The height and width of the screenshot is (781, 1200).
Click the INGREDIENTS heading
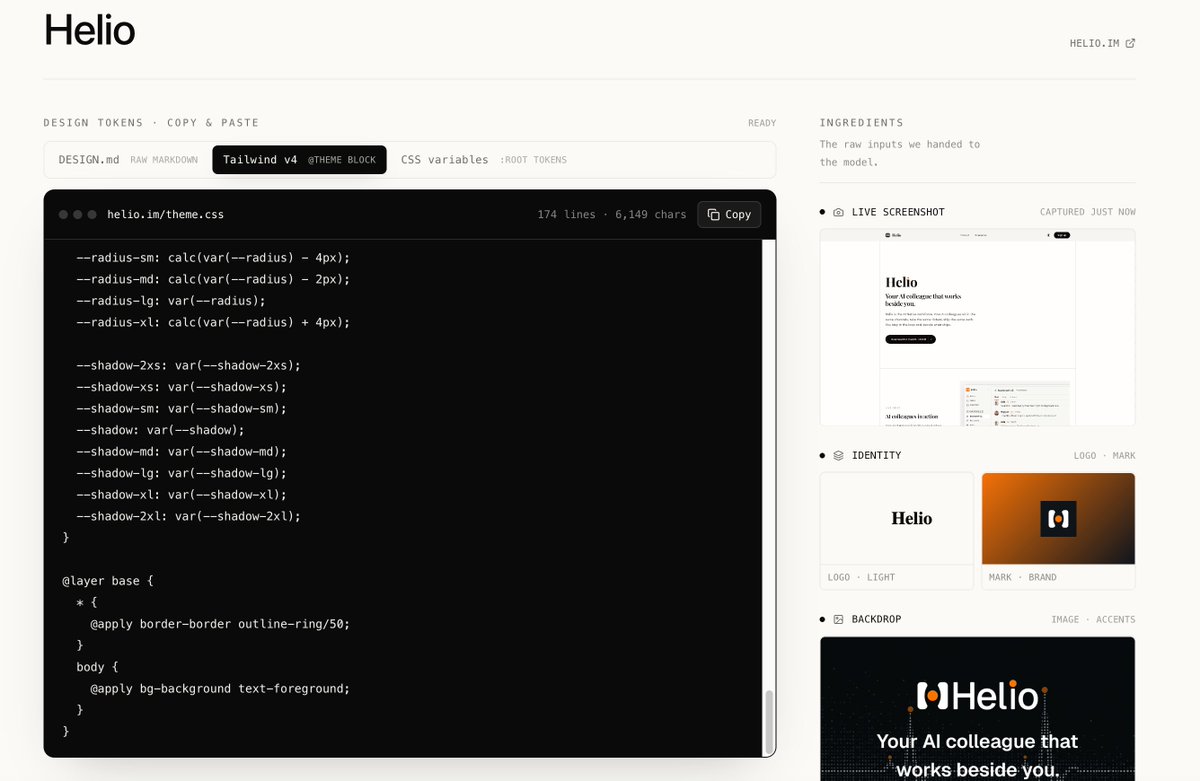point(861,123)
